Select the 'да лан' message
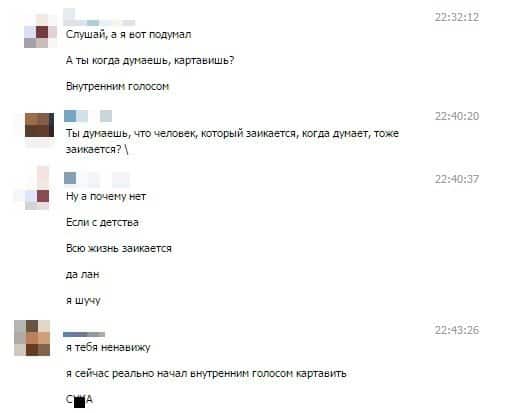Screen dimensions: 508x413 (82, 274)
